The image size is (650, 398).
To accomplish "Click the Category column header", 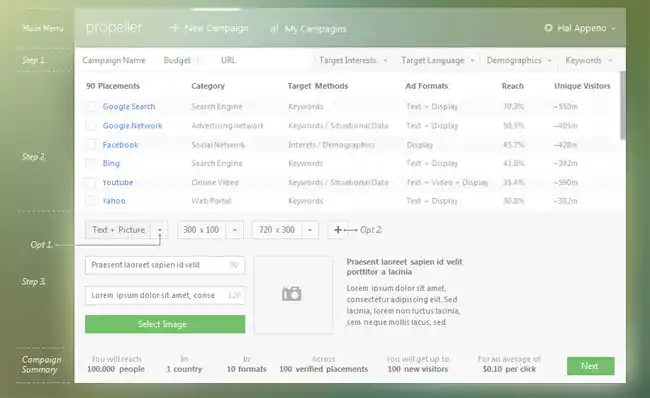I will tap(208, 86).
